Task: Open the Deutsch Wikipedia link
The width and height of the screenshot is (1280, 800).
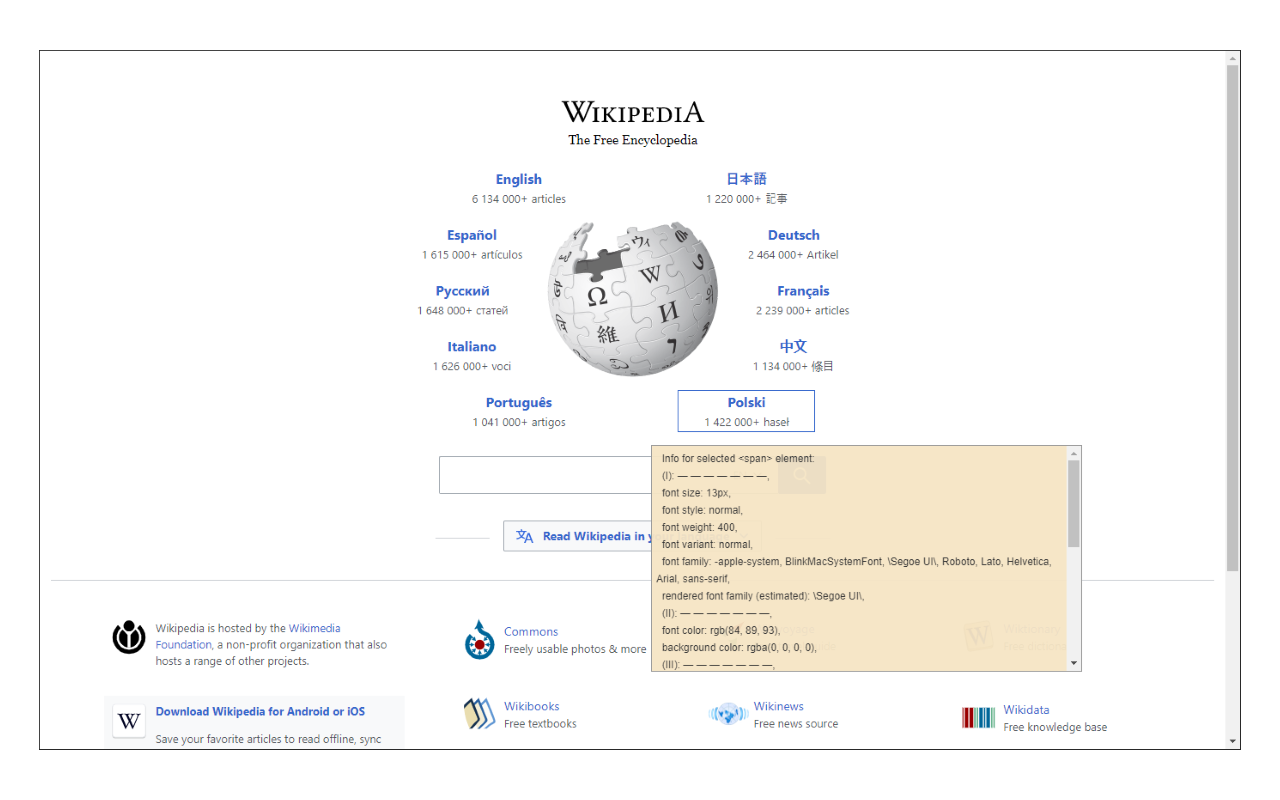Action: tap(793, 235)
